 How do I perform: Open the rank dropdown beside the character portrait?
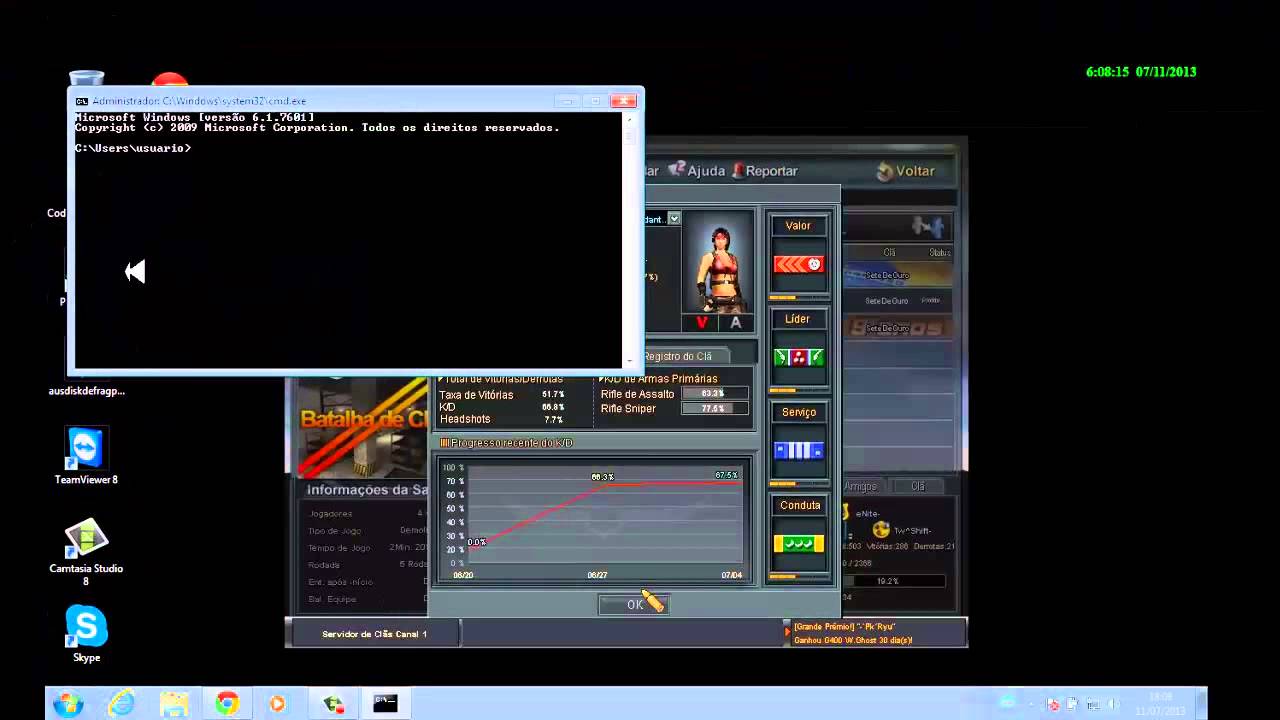coord(674,218)
